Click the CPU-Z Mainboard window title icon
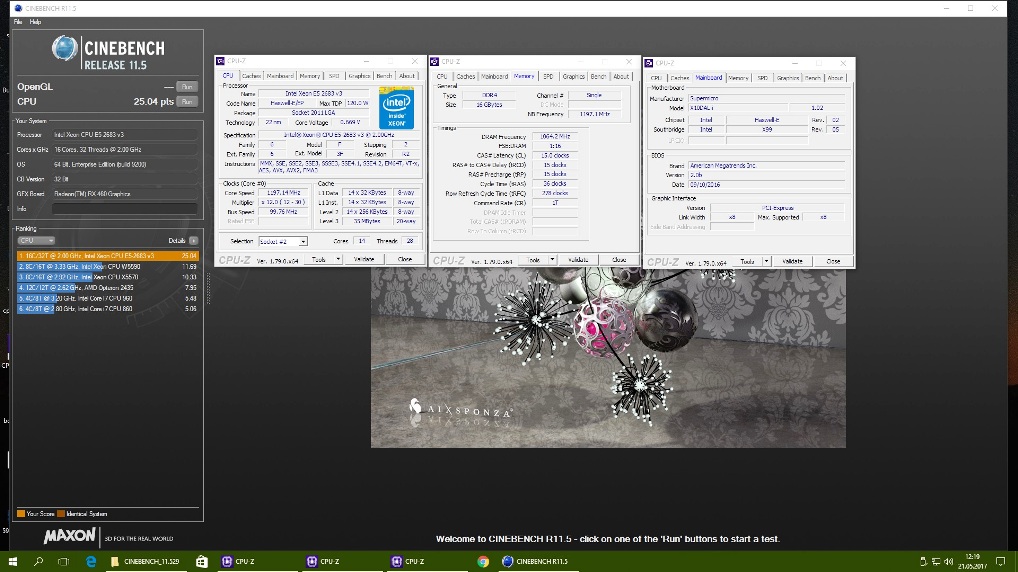The image size is (1018, 572). pos(649,63)
